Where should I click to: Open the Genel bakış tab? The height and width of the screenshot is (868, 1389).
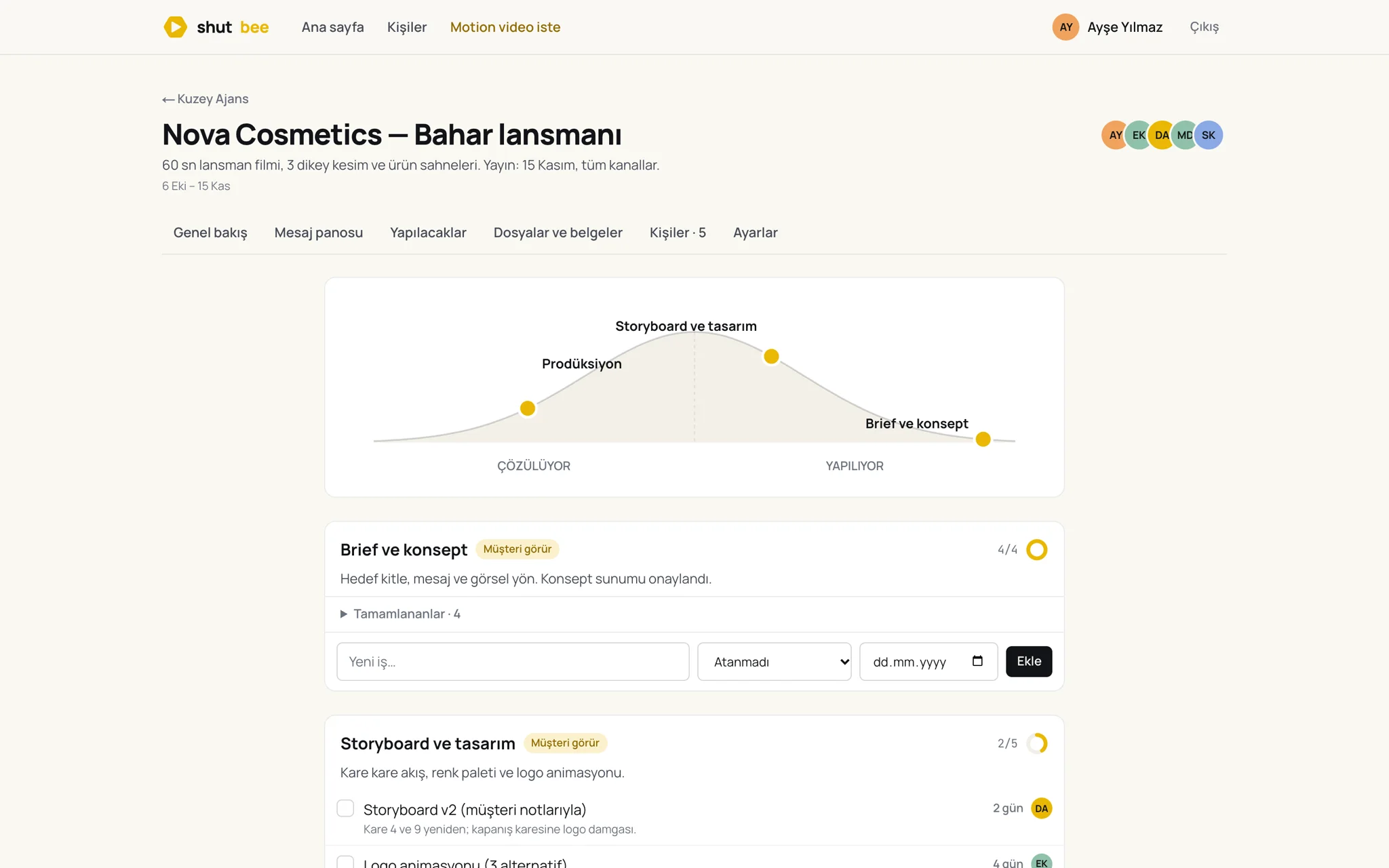click(210, 233)
